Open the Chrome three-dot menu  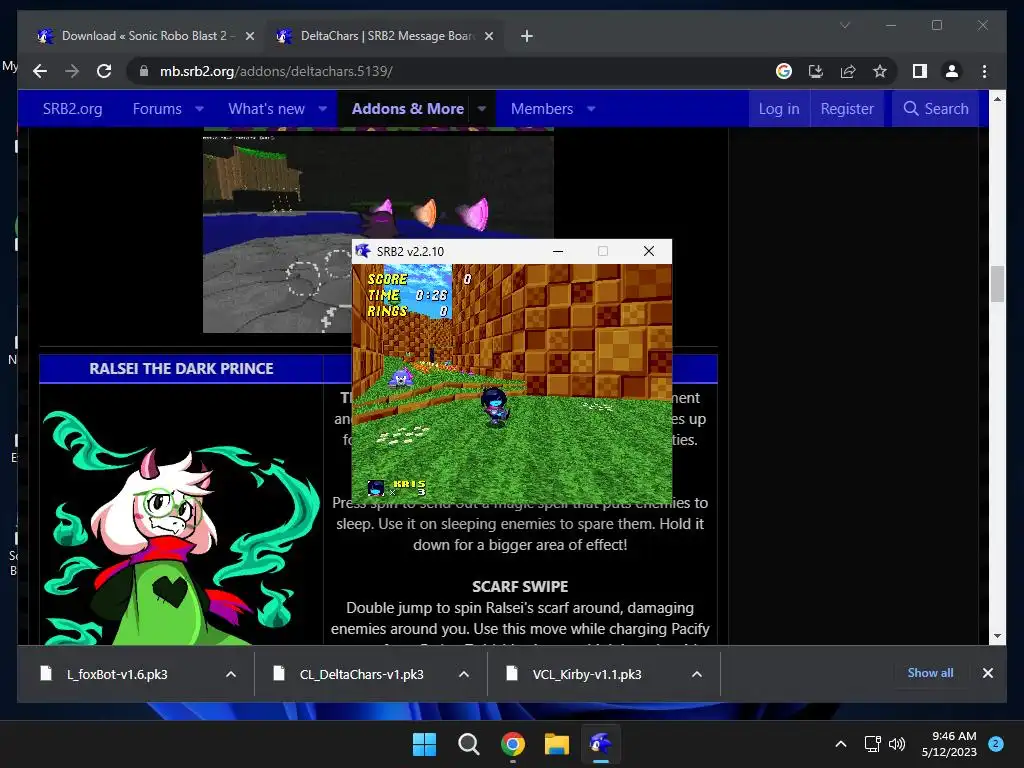(x=984, y=71)
